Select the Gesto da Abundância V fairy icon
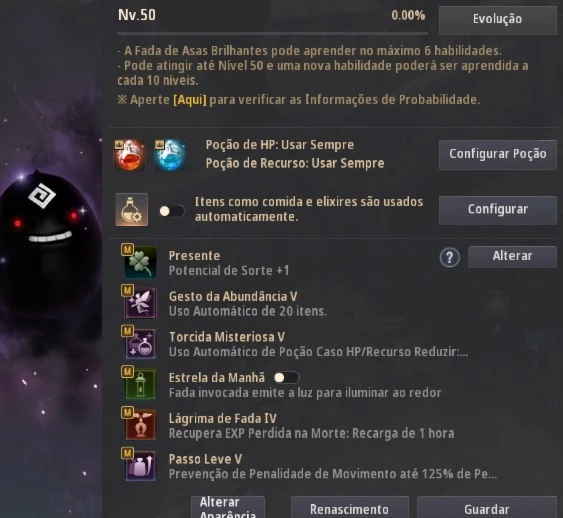 140,303
